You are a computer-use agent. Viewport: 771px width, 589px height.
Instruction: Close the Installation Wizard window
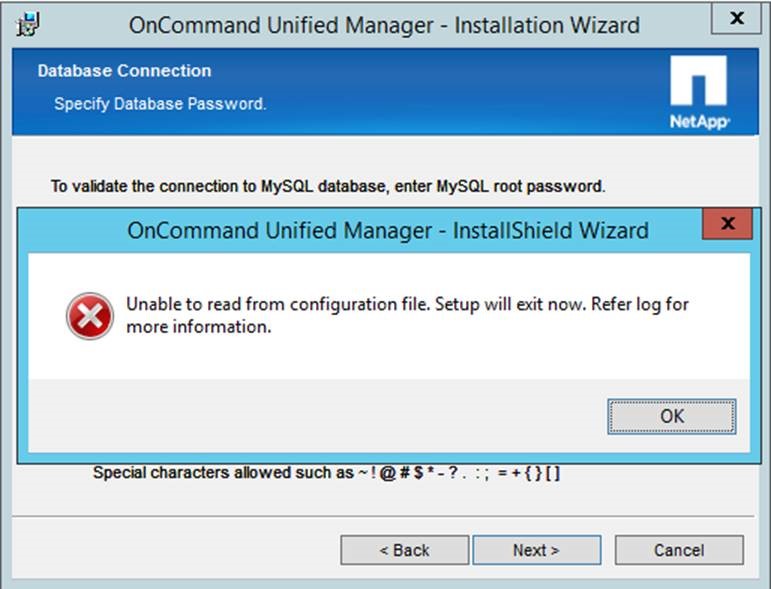click(737, 18)
